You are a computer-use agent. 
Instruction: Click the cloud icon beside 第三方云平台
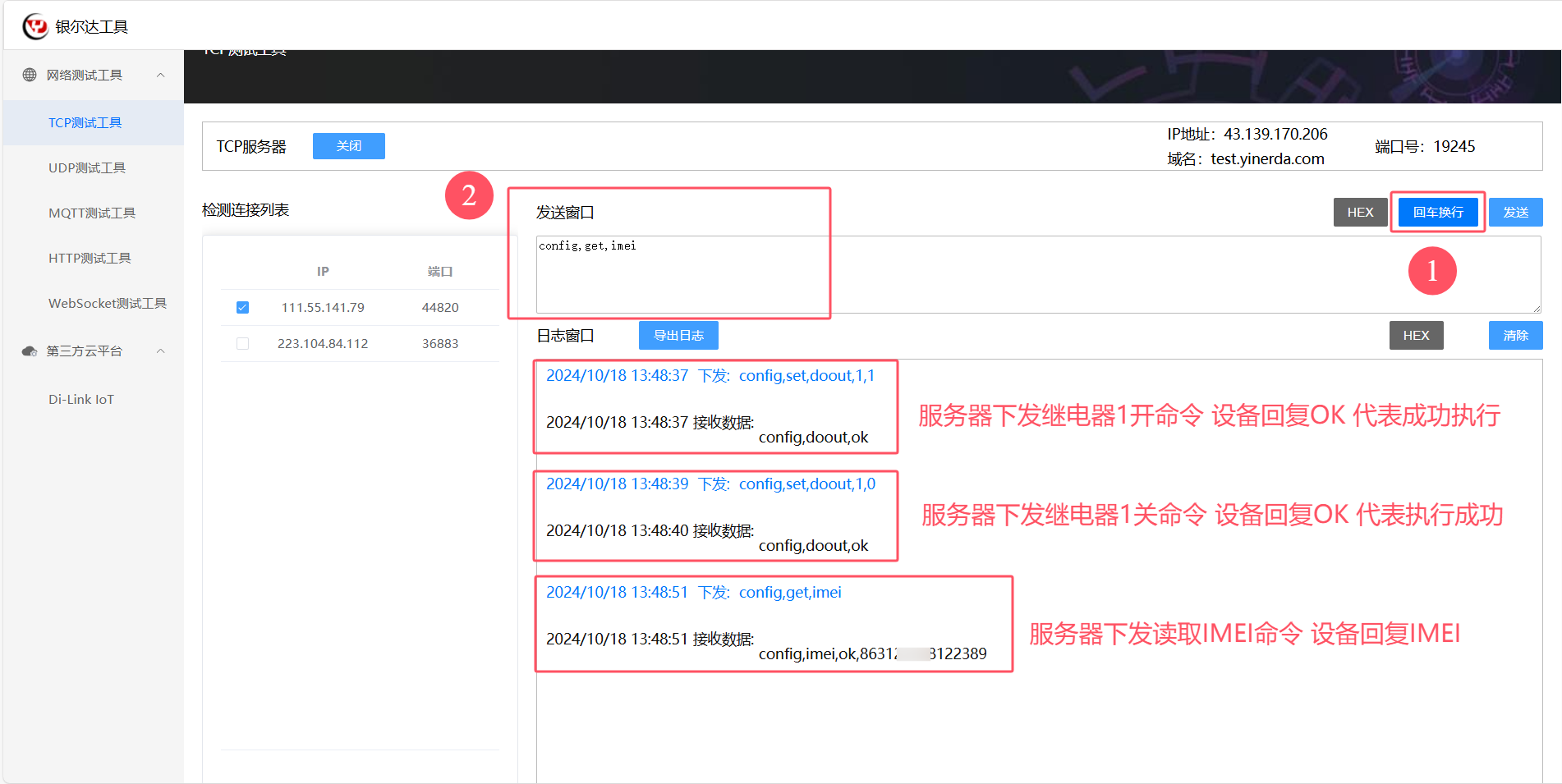30,351
